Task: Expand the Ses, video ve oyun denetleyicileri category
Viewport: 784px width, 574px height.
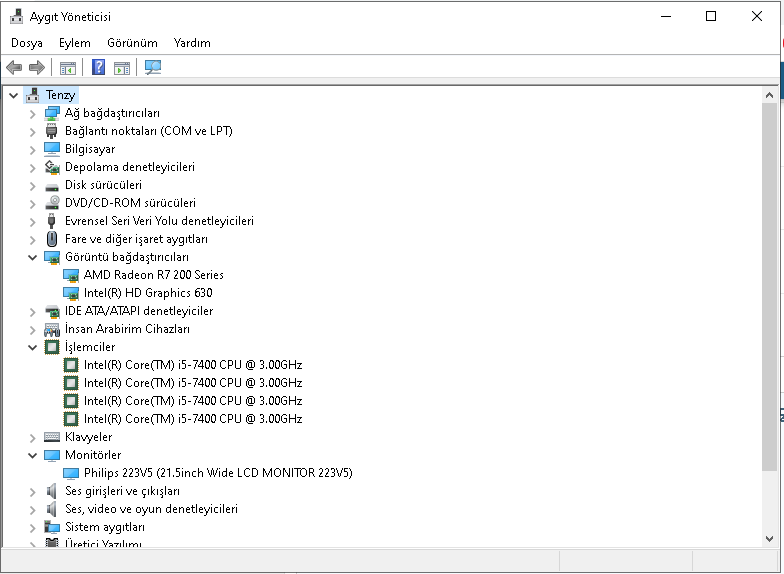Action: (x=32, y=510)
